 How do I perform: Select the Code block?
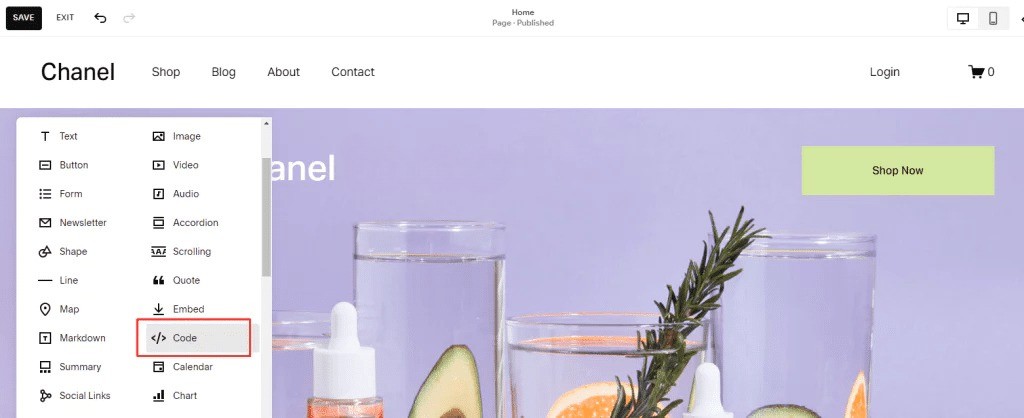197,338
